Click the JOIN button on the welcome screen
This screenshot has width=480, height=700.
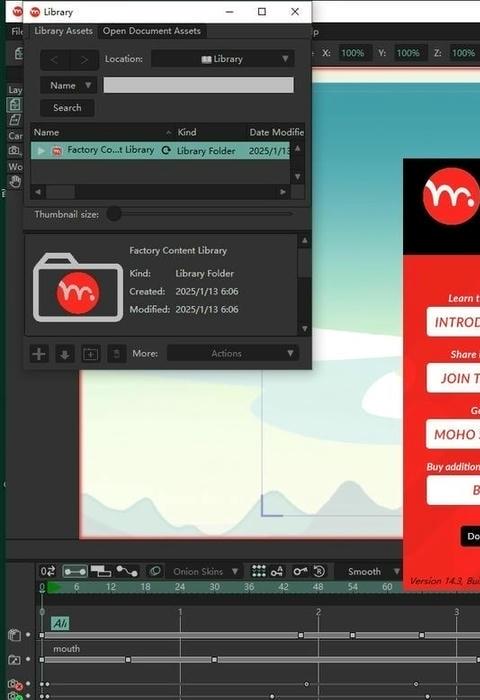click(x=453, y=378)
